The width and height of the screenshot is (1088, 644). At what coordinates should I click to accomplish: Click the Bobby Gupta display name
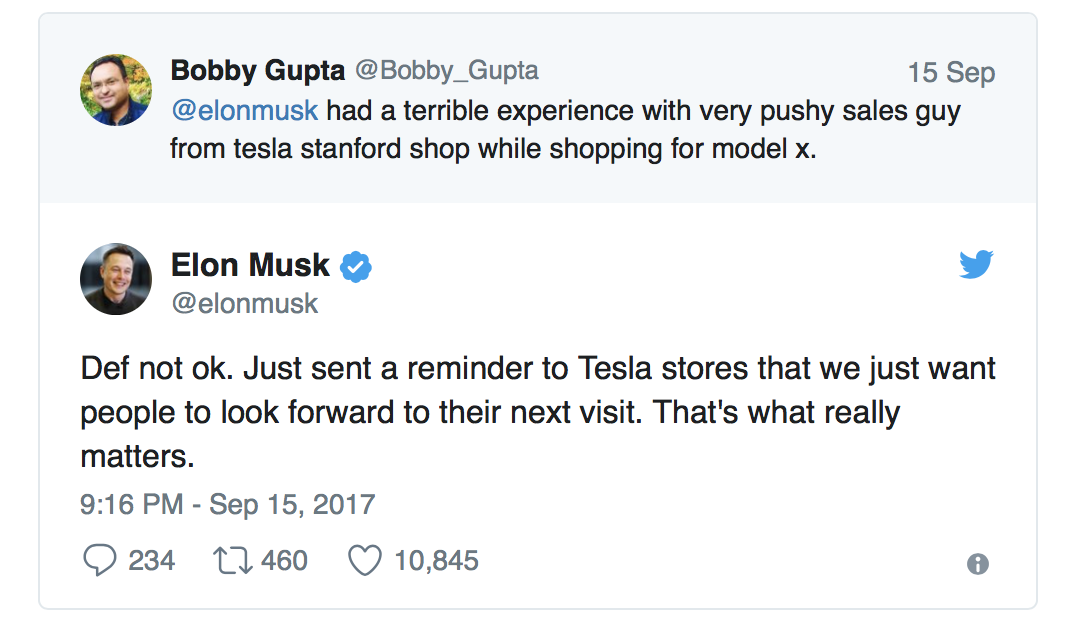[257, 71]
